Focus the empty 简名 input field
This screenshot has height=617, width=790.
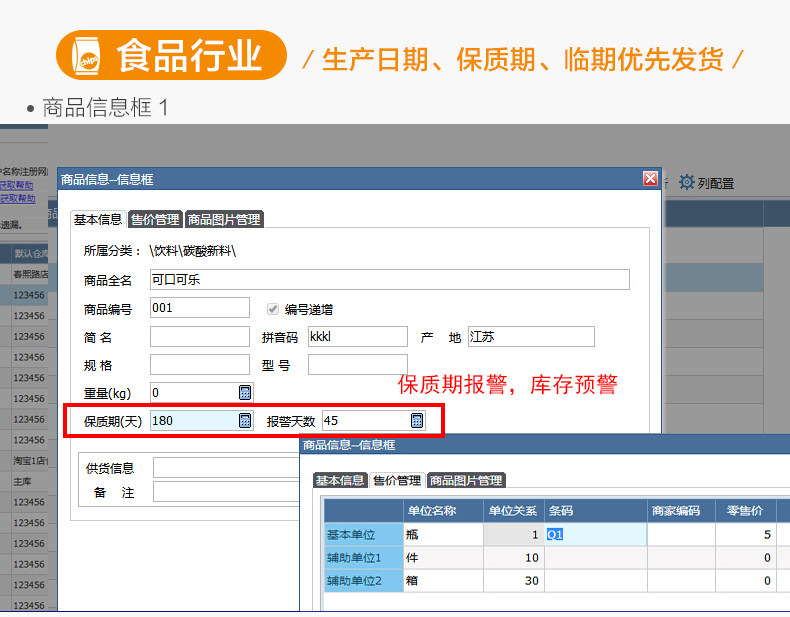pos(200,336)
